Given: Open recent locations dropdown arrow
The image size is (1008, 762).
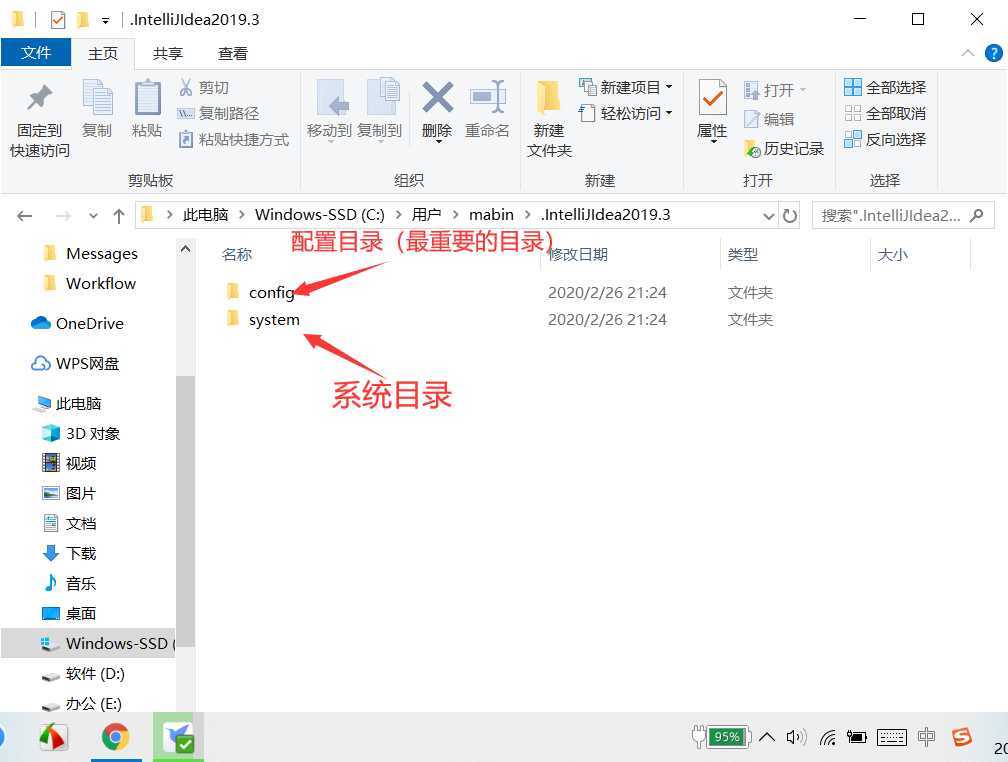Looking at the screenshot, I should [93, 216].
